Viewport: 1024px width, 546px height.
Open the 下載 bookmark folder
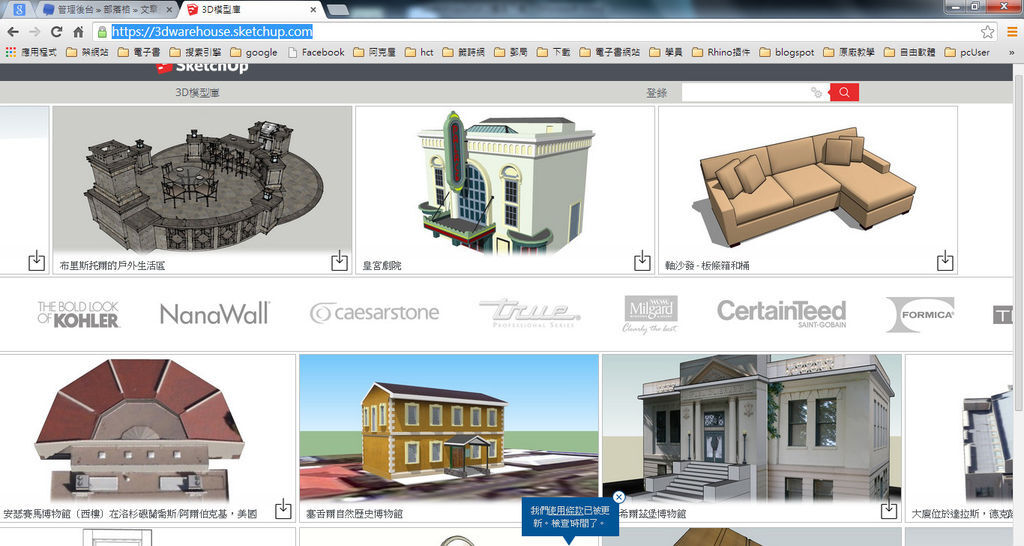pyautogui.click(x=553, y=52)
